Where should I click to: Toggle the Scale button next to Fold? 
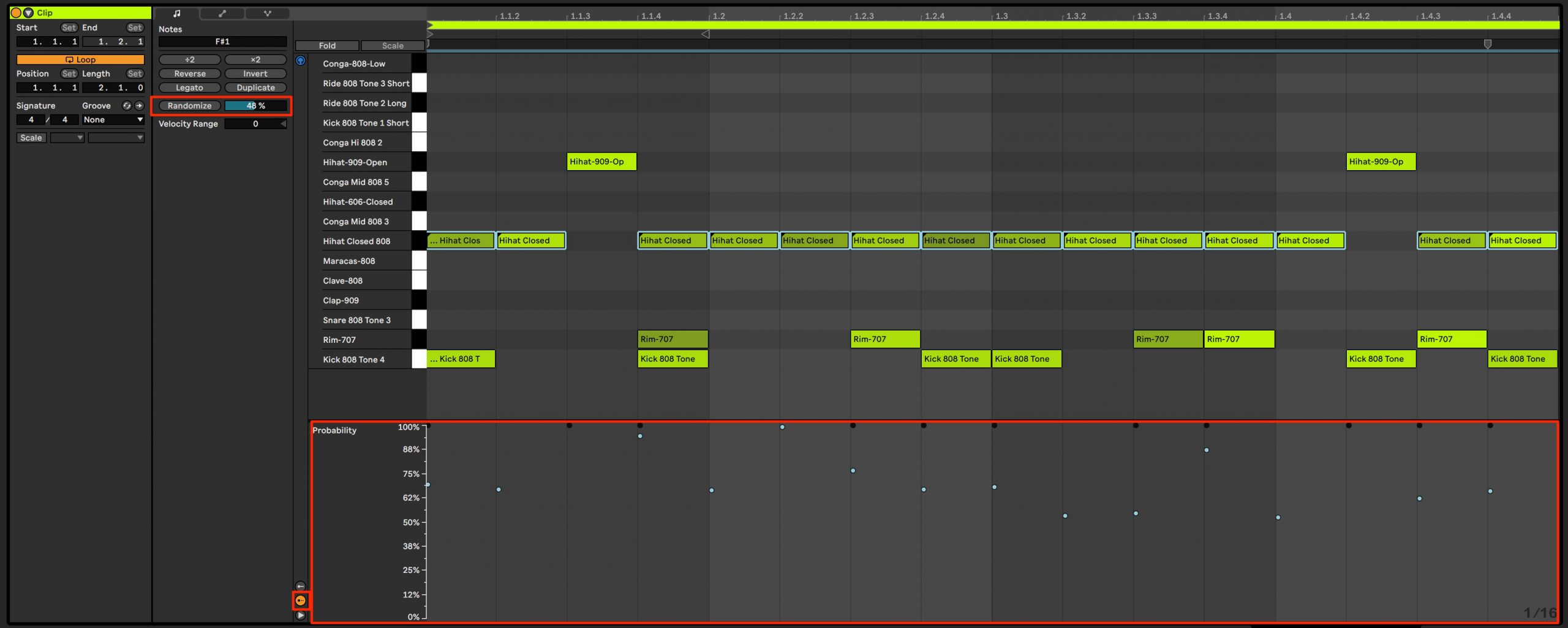(393, 46)
